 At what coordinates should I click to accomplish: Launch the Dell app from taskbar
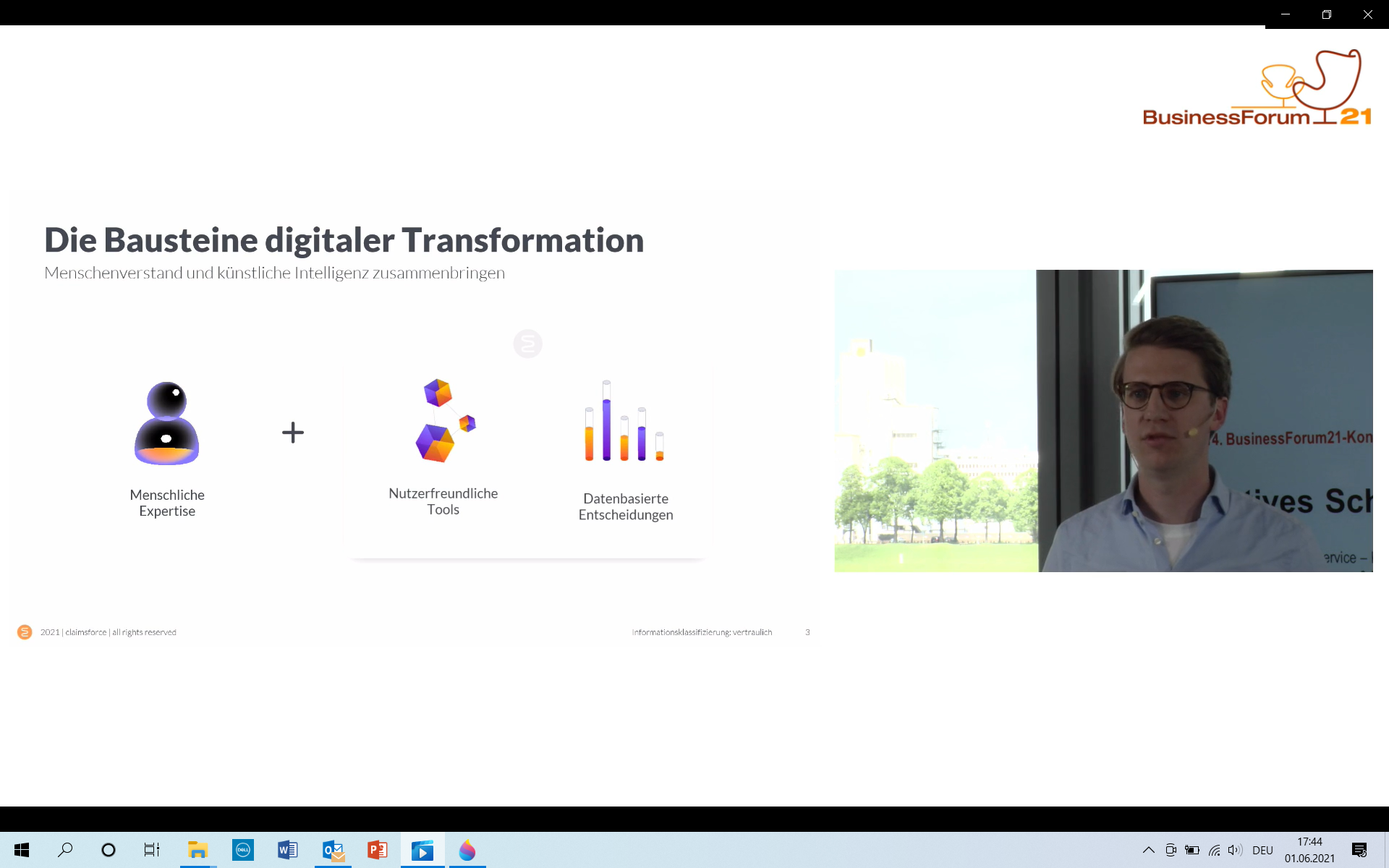(x=243, y=850)
